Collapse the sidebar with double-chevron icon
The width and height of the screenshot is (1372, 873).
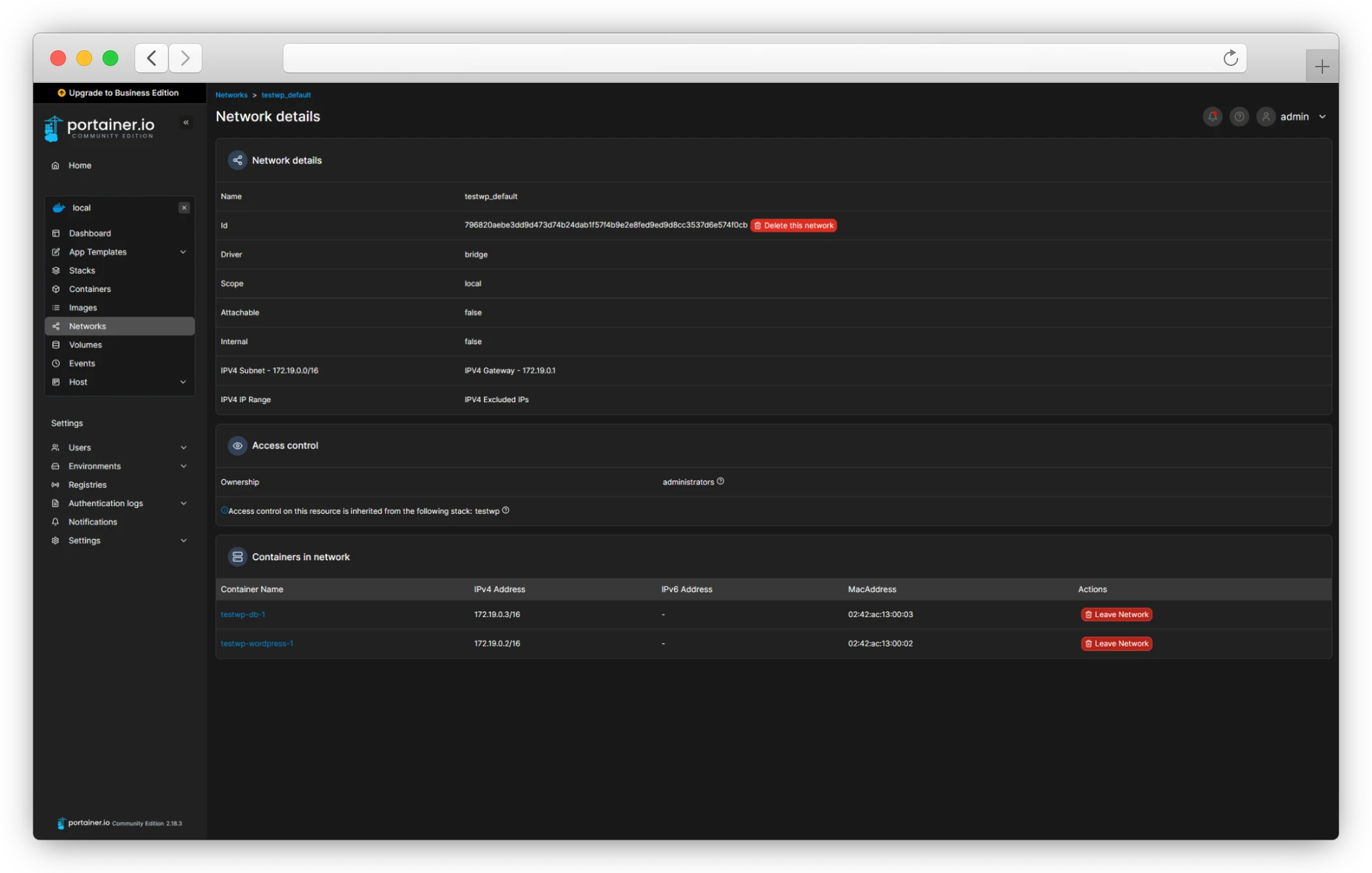click(x=186, y=123)
